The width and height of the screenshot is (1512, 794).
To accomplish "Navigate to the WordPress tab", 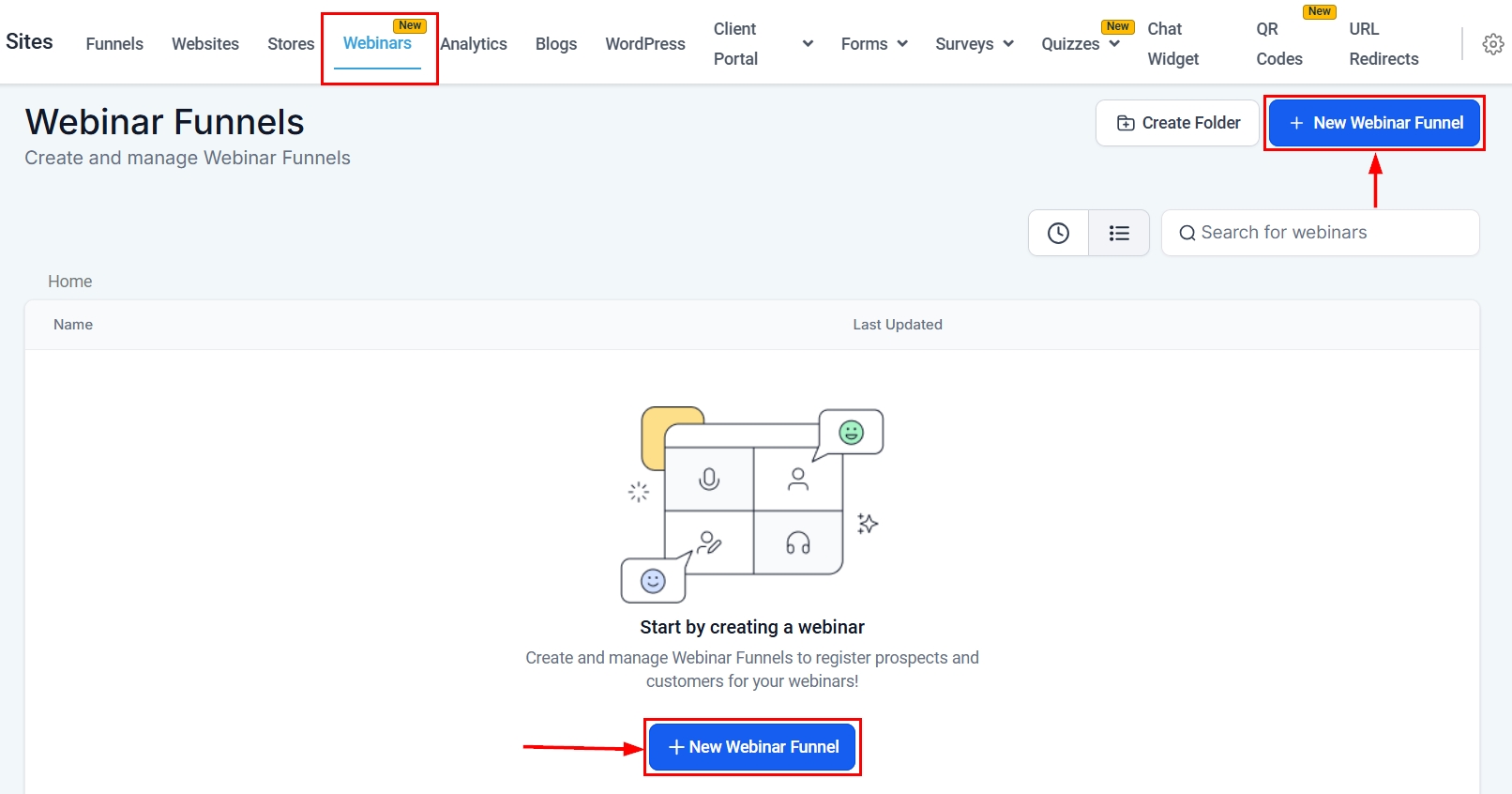I will [x=645, y=44].
